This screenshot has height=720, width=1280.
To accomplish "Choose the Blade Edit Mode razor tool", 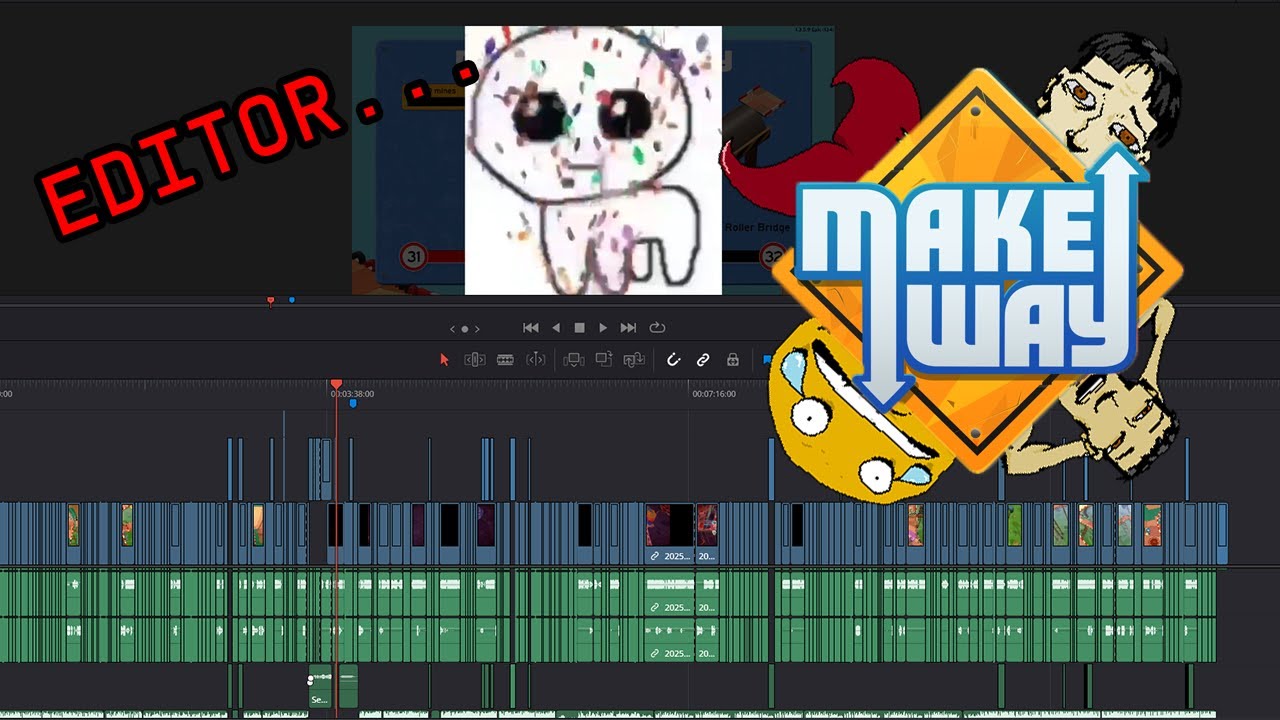I will 505,360.
